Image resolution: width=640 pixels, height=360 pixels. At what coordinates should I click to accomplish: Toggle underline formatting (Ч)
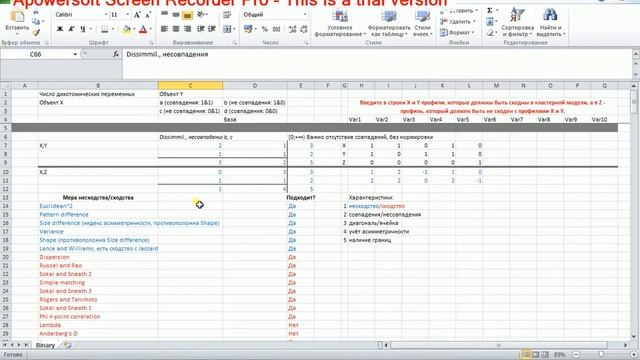point(83,29)
